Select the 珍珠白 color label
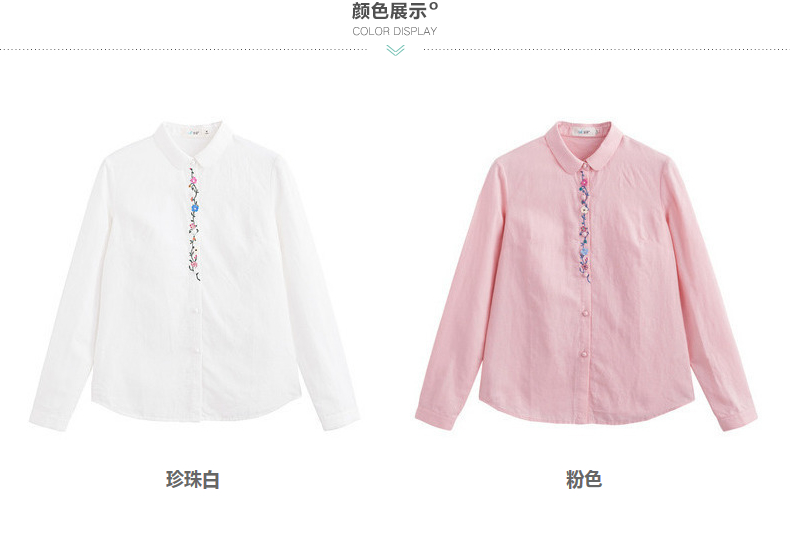Viewport: 790px width, 555px height. pyautogui.click(x=192, y=479)
